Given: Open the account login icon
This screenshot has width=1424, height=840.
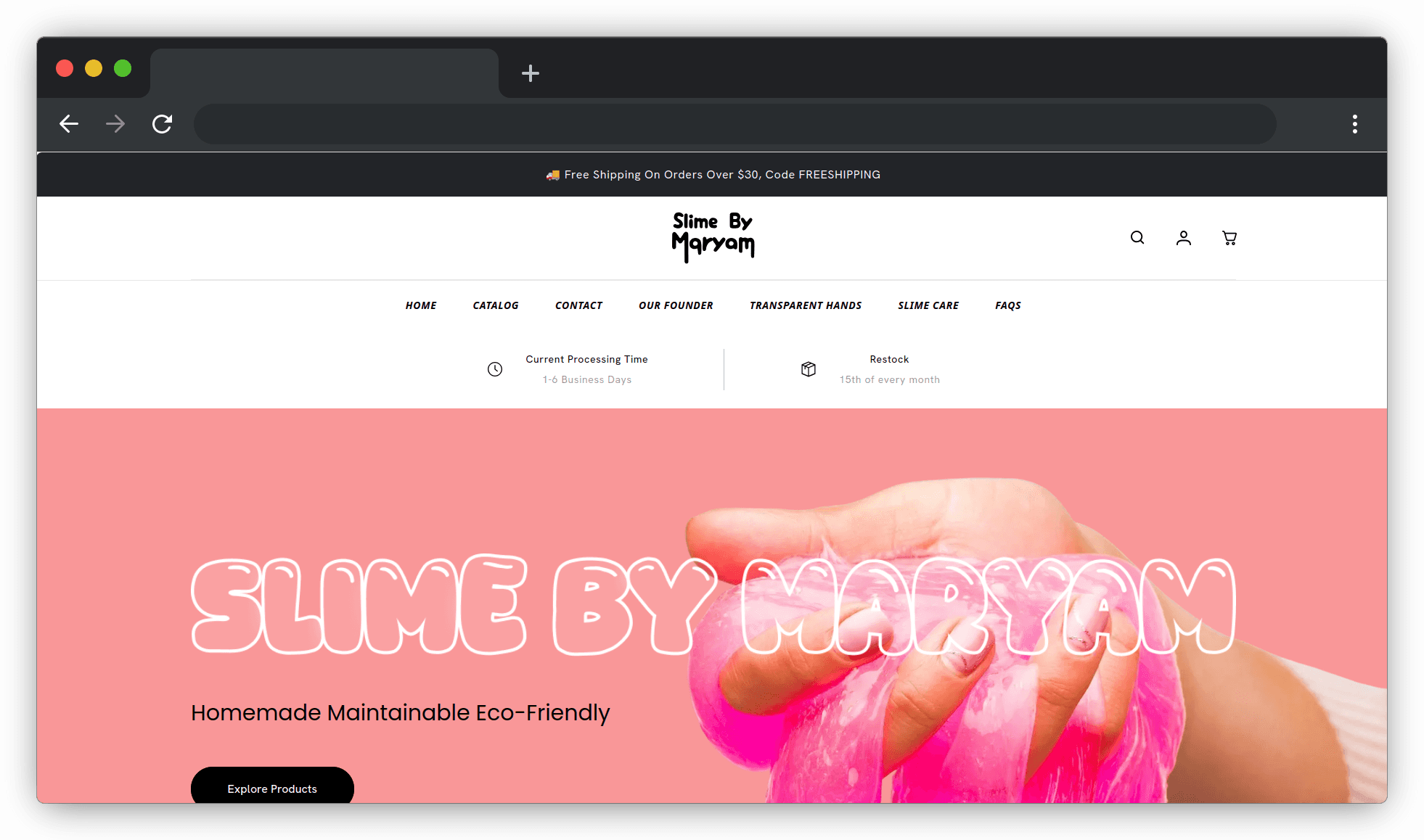Looking at the screenshot, I should tap(1184, 237).
